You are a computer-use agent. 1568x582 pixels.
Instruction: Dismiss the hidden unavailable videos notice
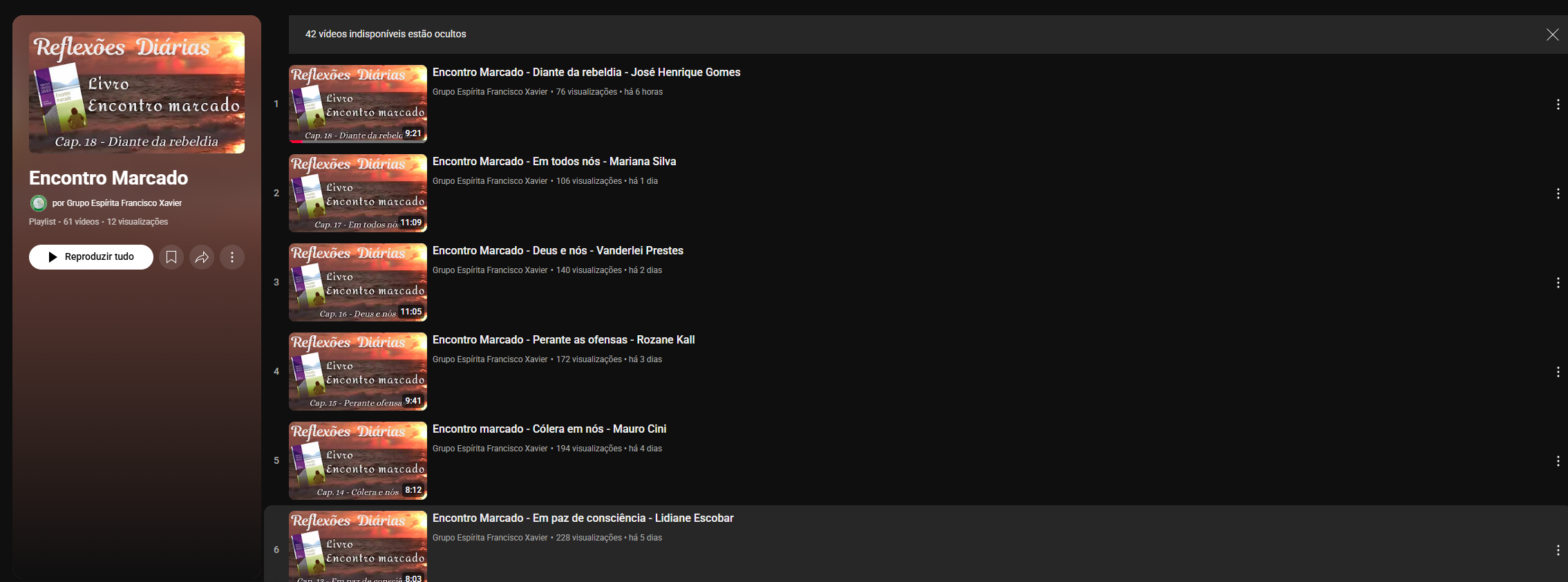click(1552, 35)
